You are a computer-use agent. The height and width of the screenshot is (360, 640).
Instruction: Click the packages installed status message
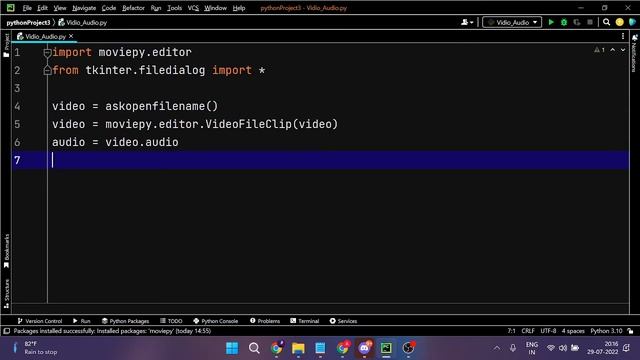tap(112, 331)
